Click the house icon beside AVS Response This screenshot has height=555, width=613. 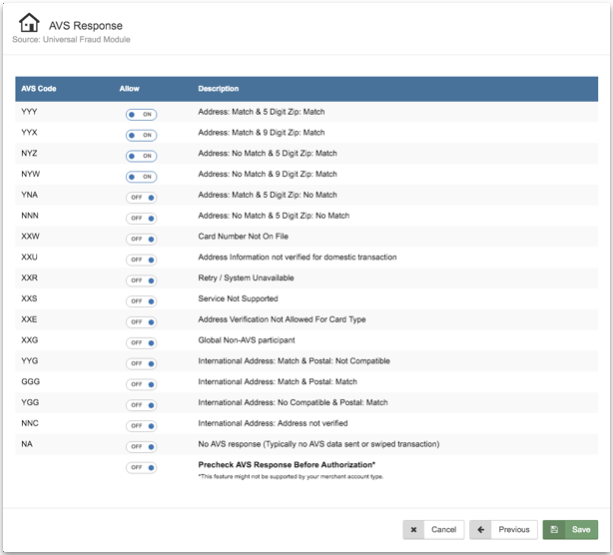pyautogui.click(x=30, y=23)
